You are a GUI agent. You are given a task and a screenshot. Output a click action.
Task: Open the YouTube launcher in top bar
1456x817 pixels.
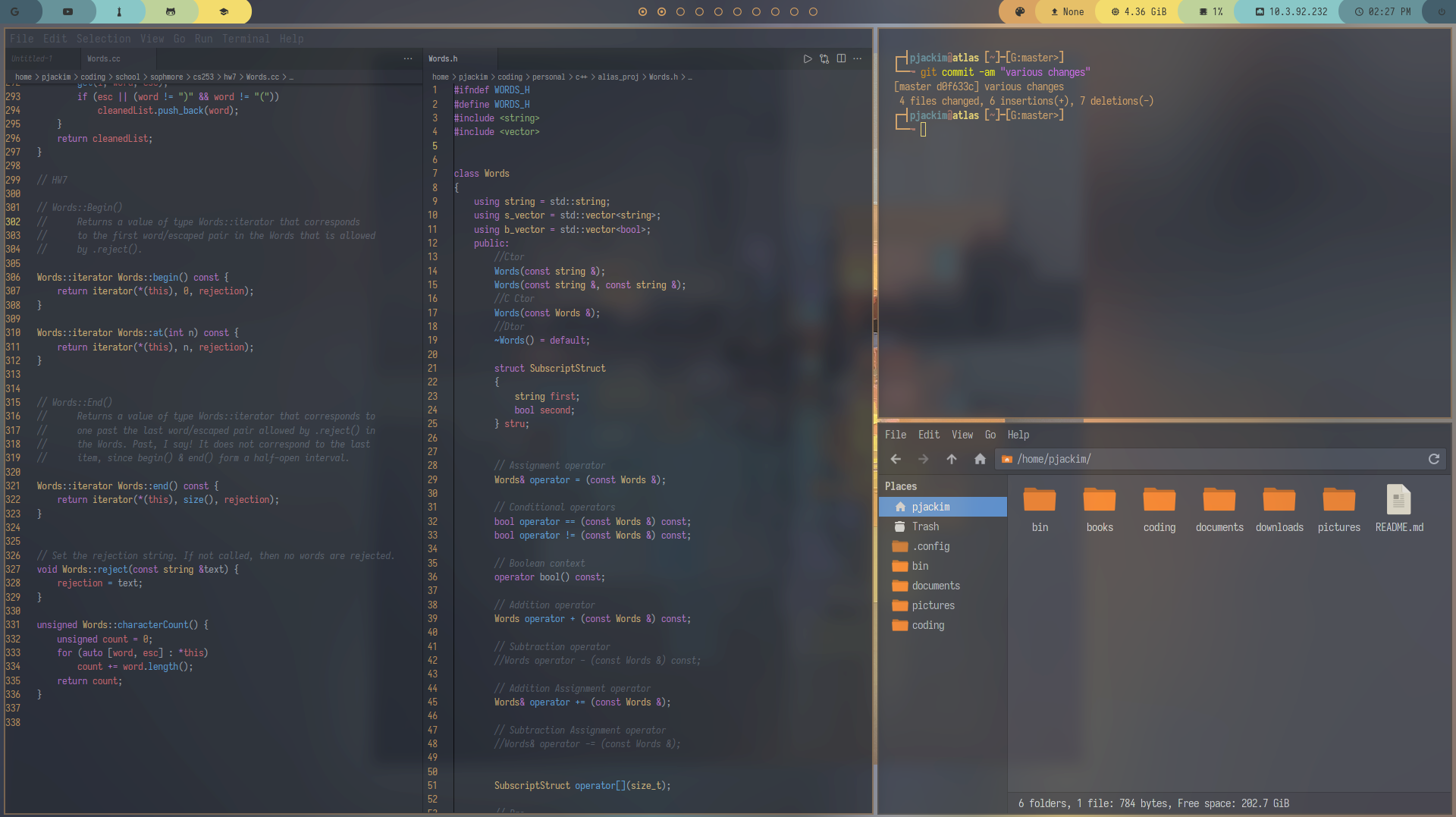coord(67,11)
